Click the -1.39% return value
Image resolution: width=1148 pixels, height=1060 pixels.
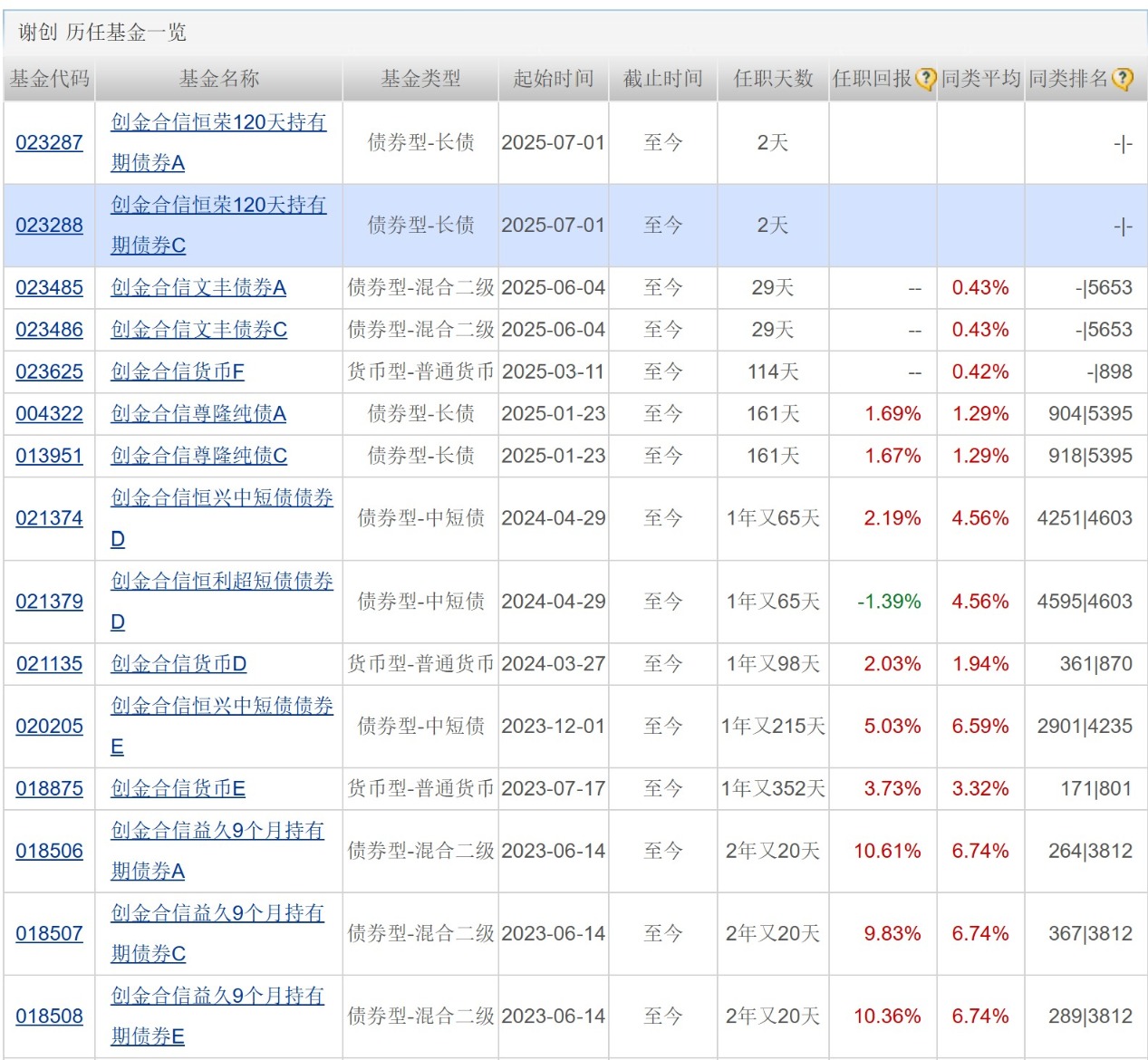889,602
